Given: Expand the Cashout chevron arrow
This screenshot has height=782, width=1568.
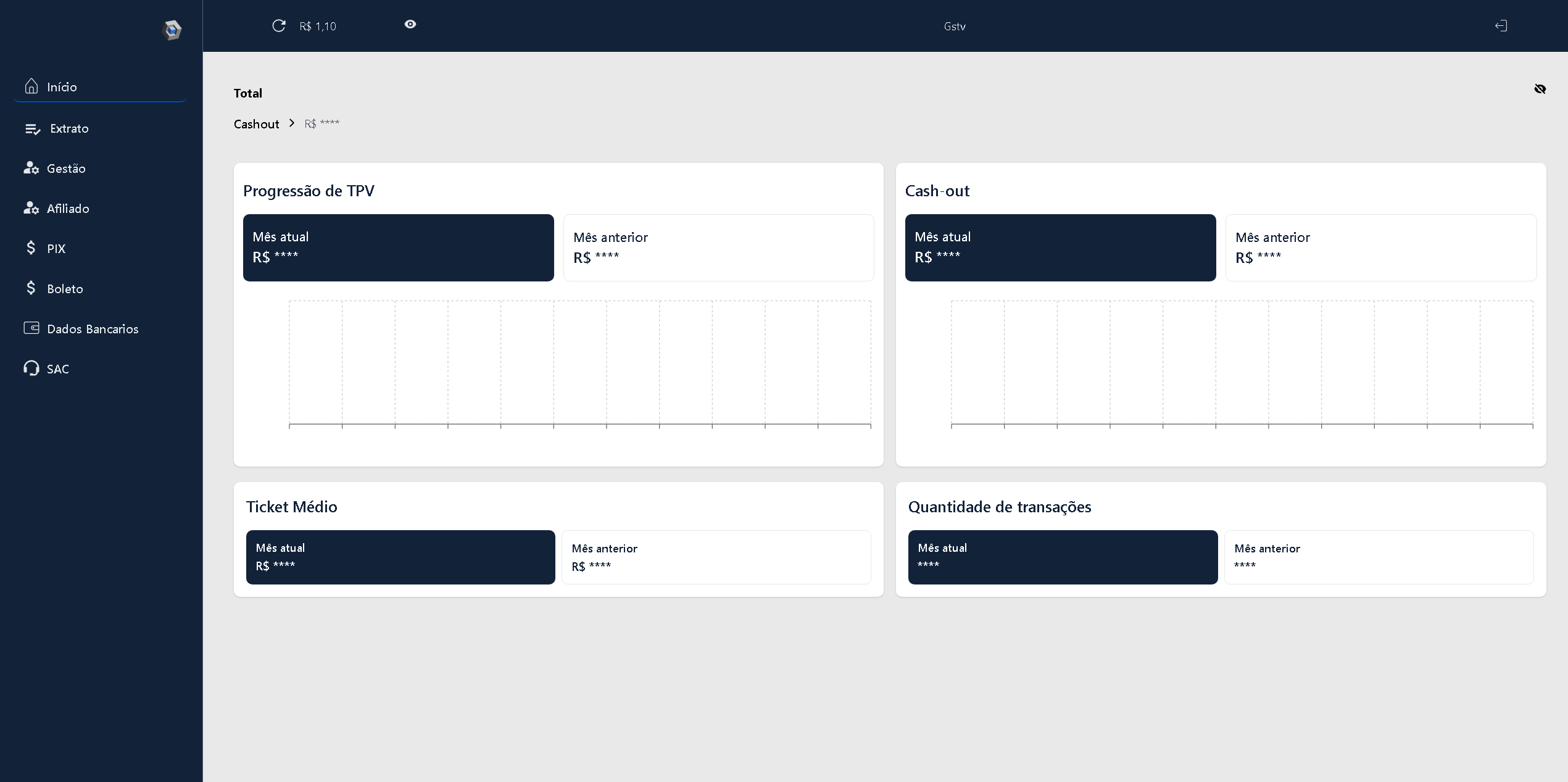Looking at the screenshot, I should coord(292,123).
